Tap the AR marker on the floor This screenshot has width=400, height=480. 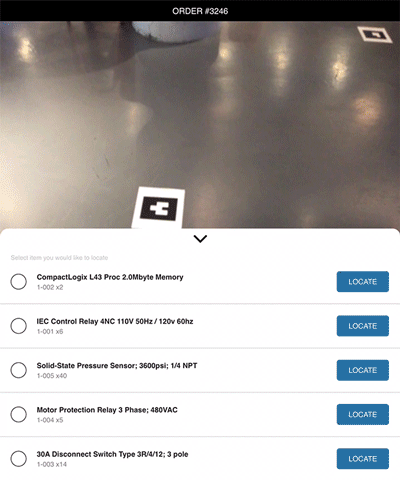click(x=159, y=208)
